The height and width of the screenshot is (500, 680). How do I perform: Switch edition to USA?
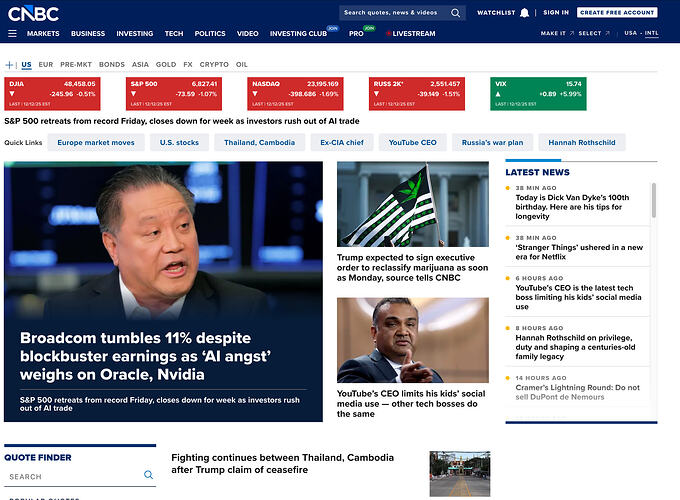point(631,33)
